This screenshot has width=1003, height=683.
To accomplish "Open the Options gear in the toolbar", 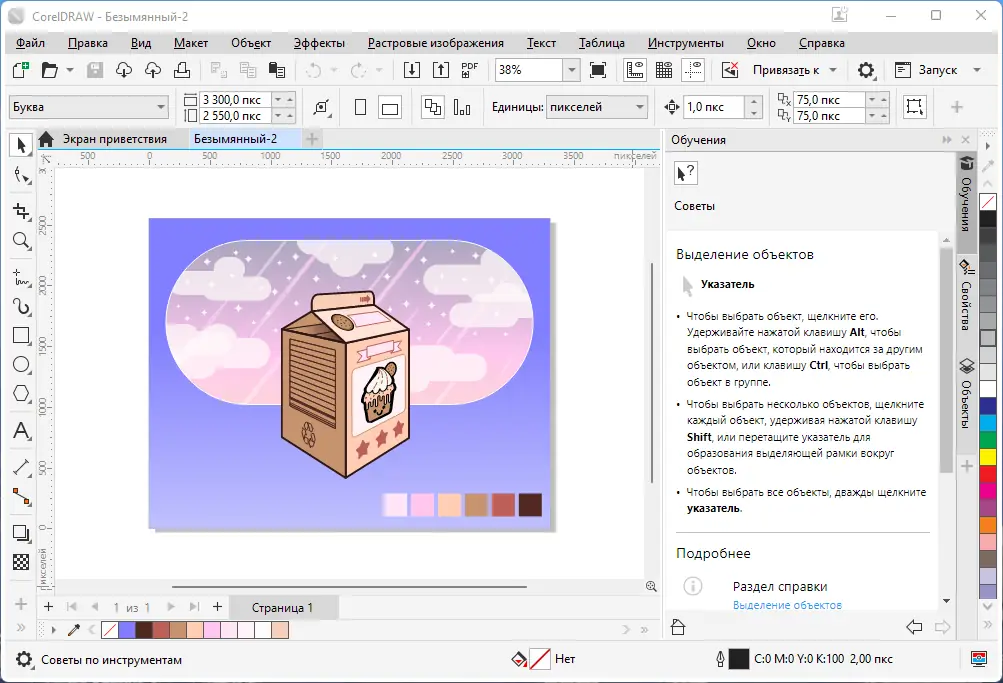I will (866, 70).
